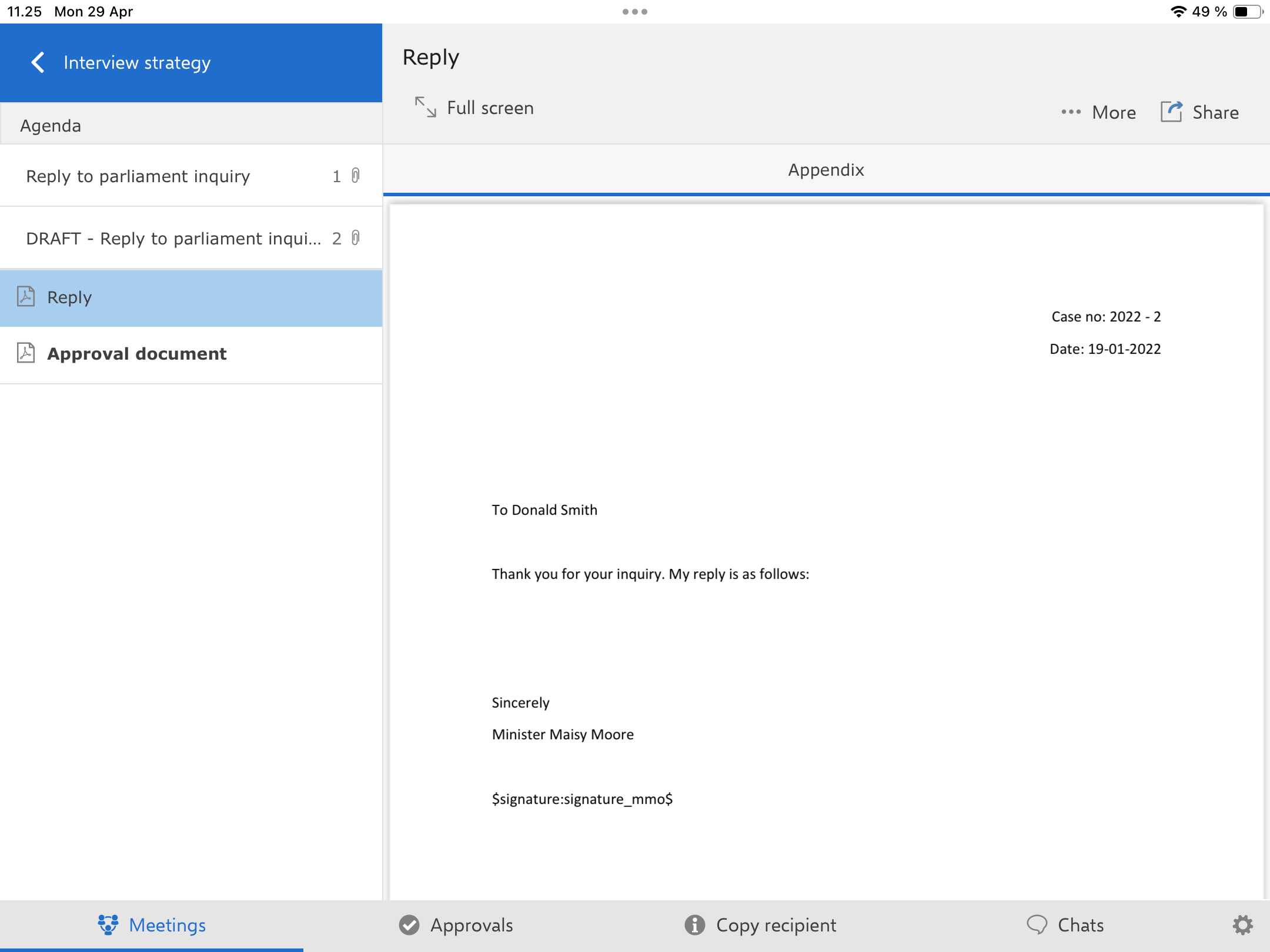
Task: Expand Reply to parliament inquiry agenda item
Action: click(x=138, y=176)
